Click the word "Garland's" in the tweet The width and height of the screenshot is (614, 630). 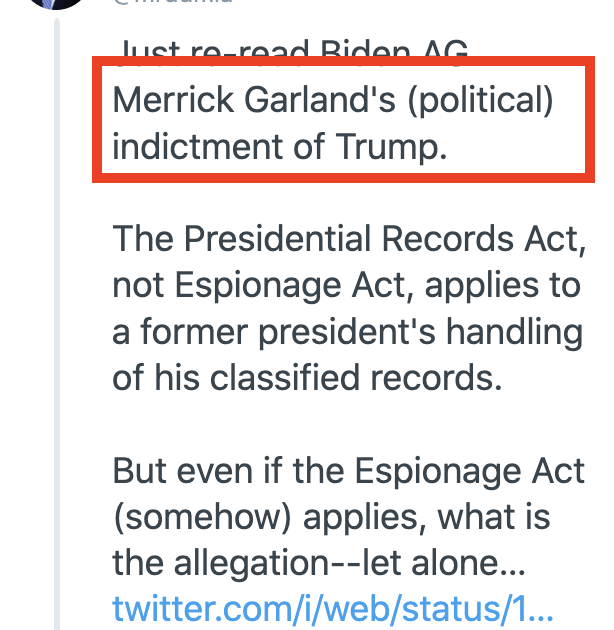click(x=320, y=100)
